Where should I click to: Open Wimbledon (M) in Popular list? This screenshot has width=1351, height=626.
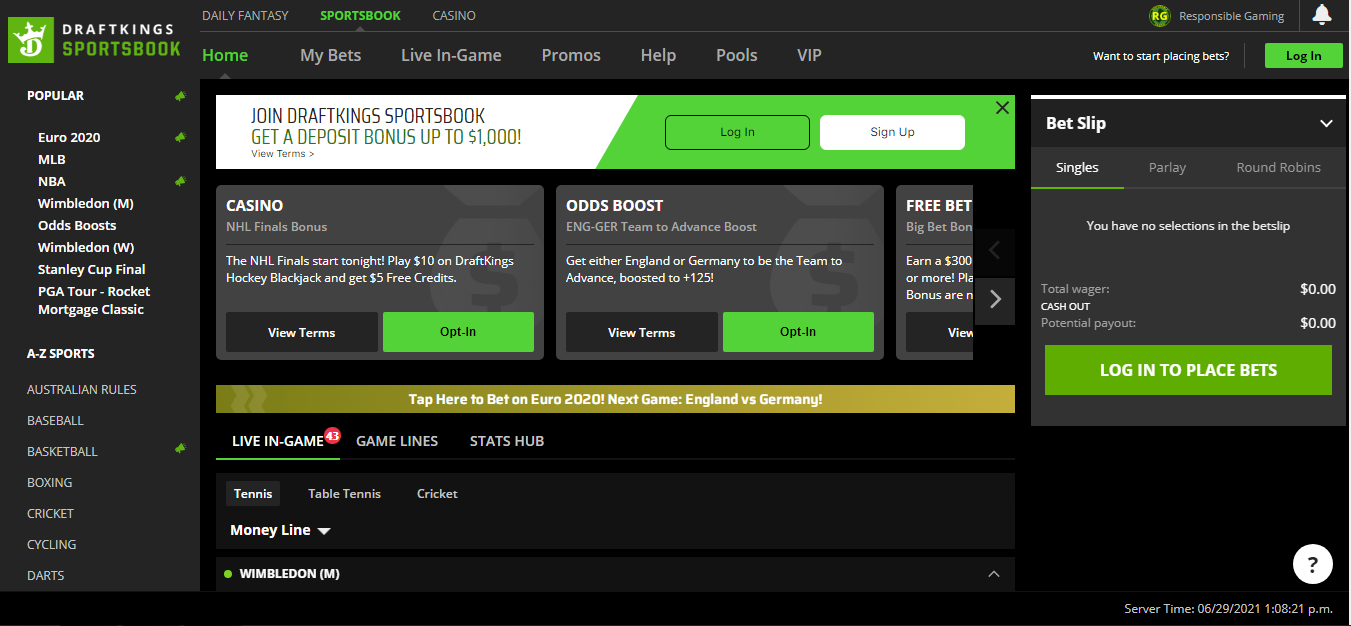click(86, 203)
